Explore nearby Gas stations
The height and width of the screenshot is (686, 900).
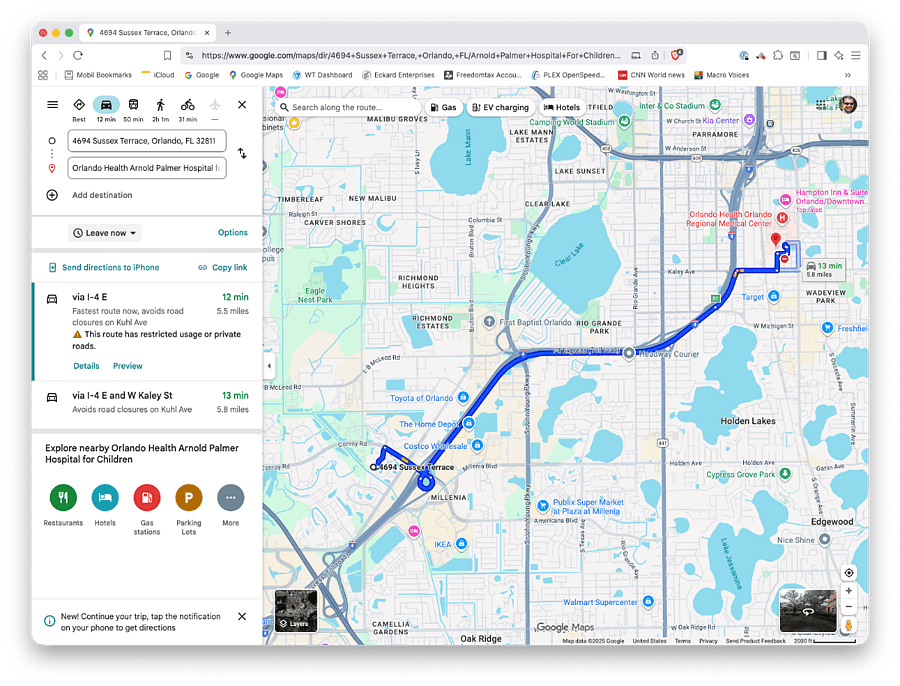(147, 498)
